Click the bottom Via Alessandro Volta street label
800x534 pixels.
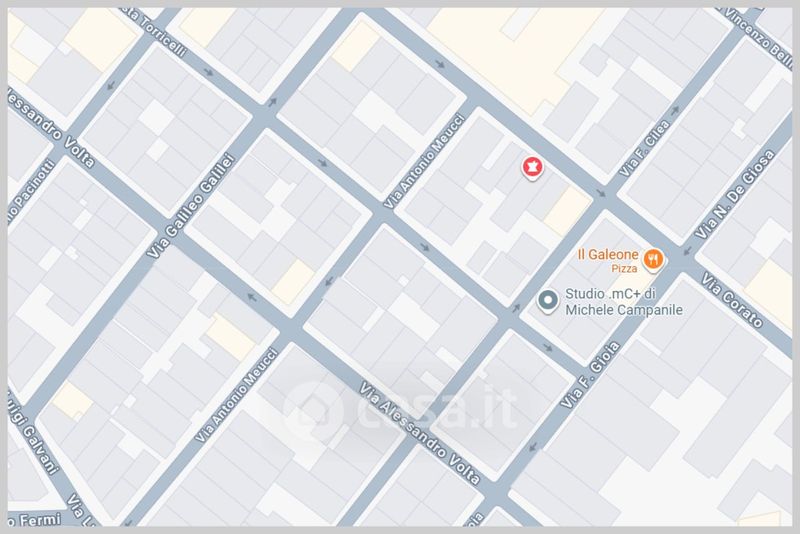(420, 433)
